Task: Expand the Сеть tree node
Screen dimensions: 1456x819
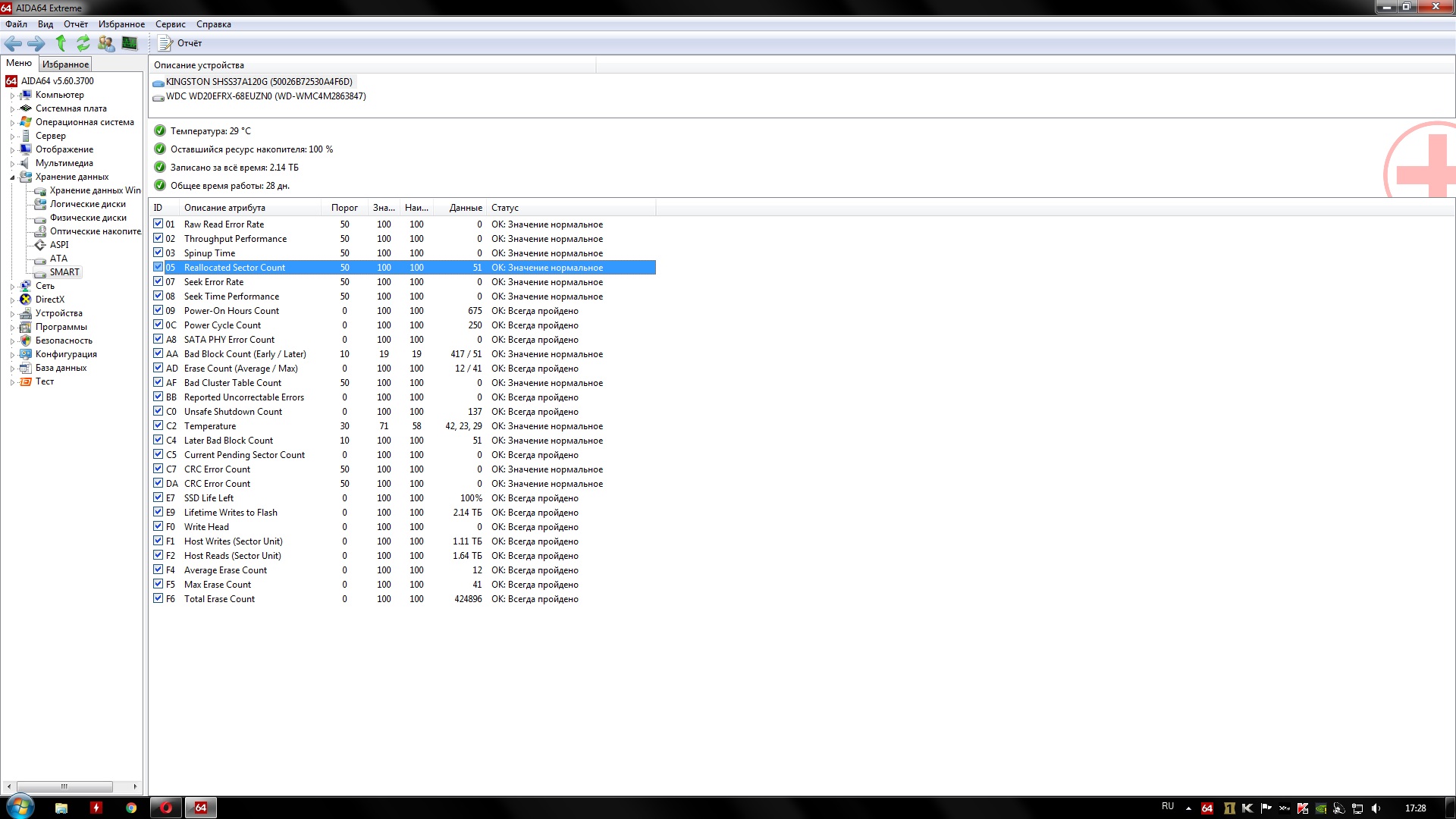Action: (12, 287)
